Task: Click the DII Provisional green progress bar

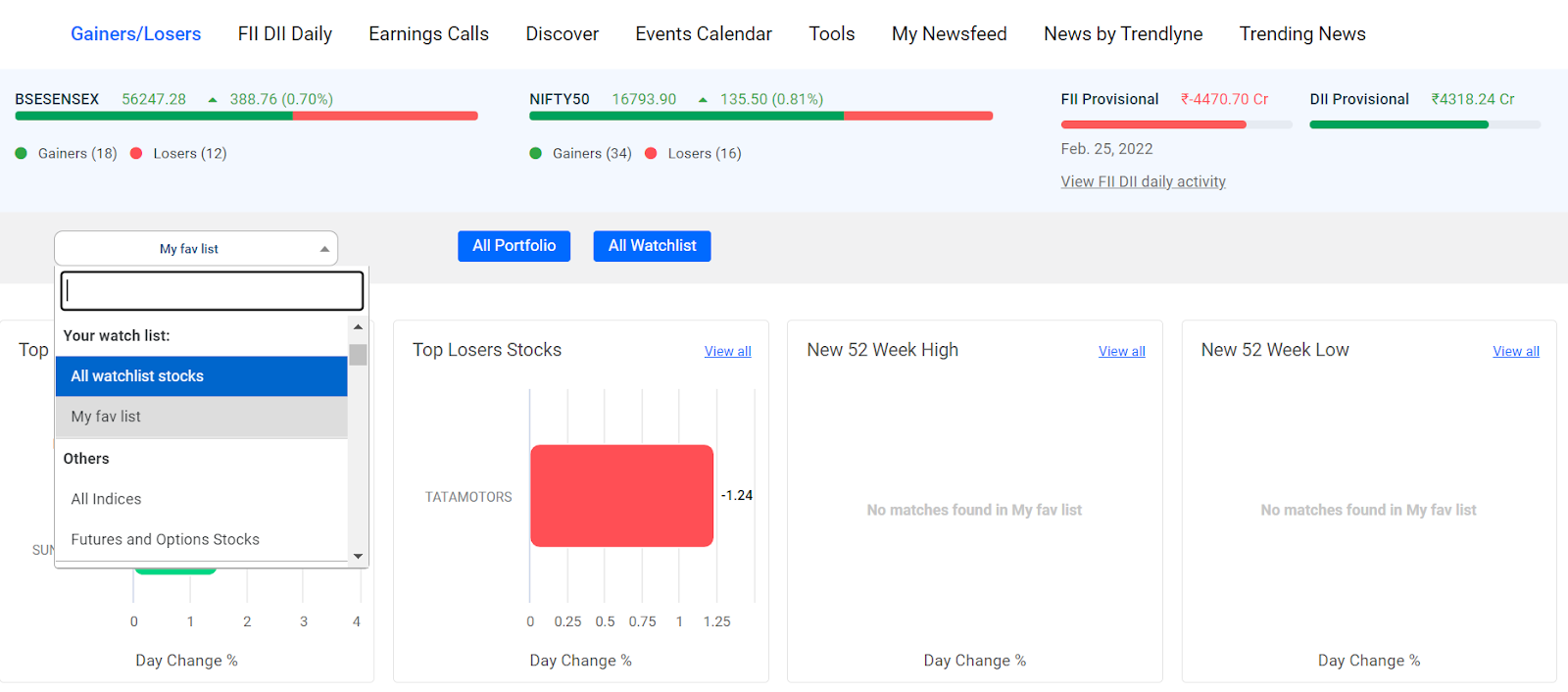Action: (x=1398, y=124)
